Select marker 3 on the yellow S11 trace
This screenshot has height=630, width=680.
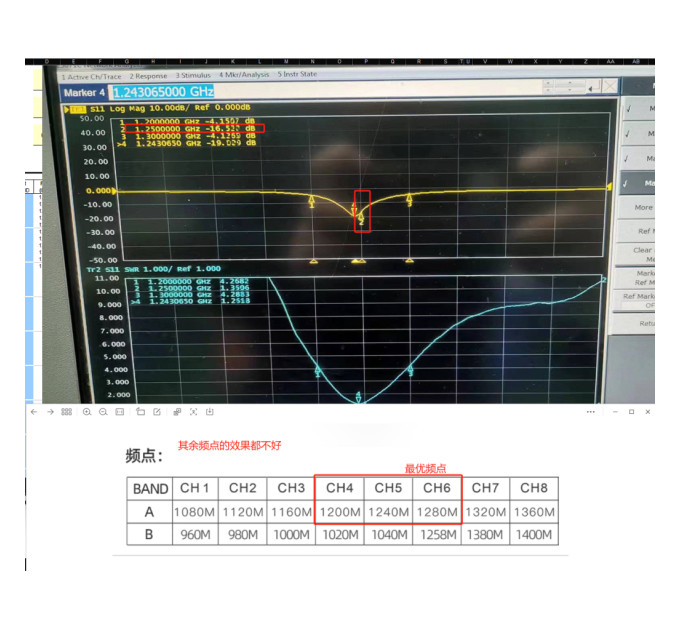point(409,200)
